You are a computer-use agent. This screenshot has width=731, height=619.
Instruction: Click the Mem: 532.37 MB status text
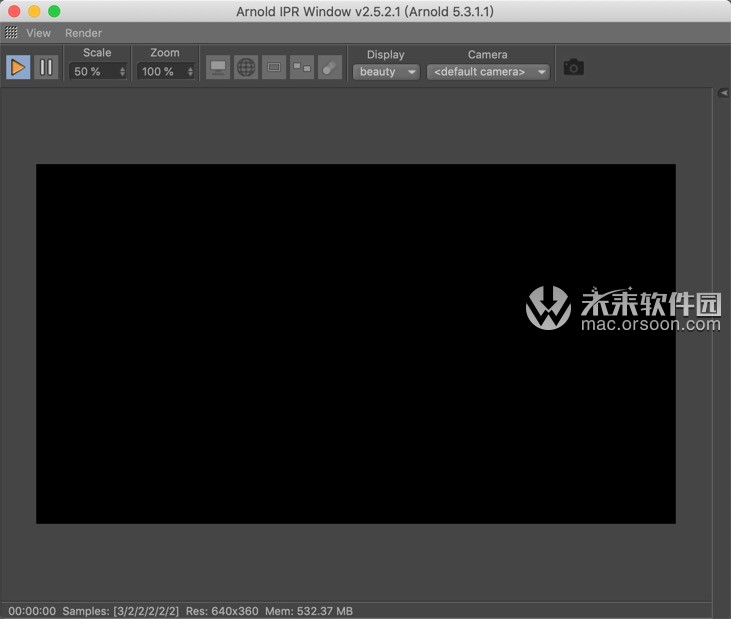click(x=309, y=611)
